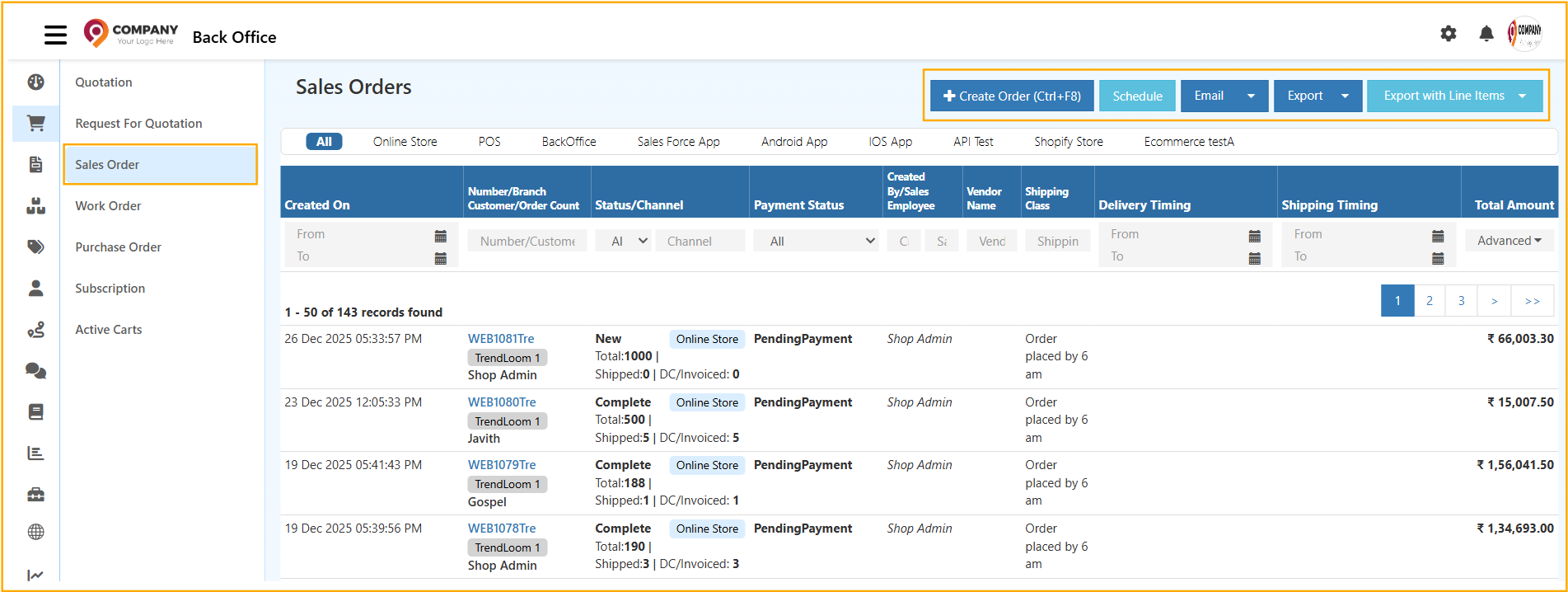Open the hamburger menu
This screenshot has width=1568, height=592.
point(55,35)
